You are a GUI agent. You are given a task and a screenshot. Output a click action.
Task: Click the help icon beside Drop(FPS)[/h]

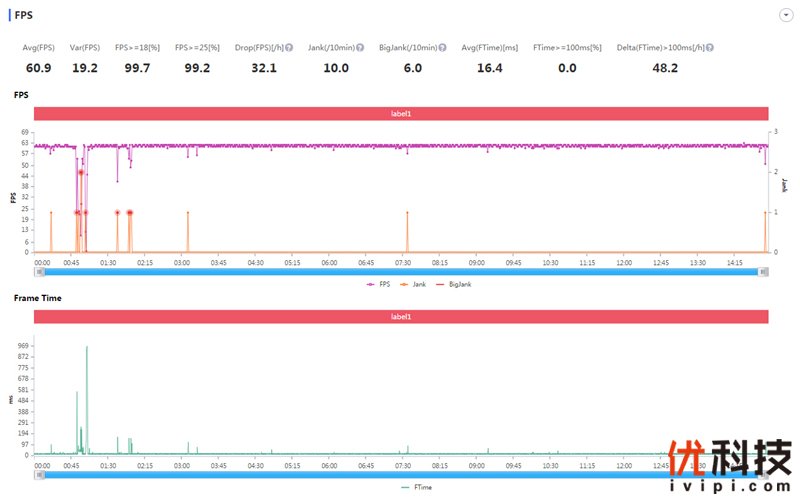coord(289,47)
